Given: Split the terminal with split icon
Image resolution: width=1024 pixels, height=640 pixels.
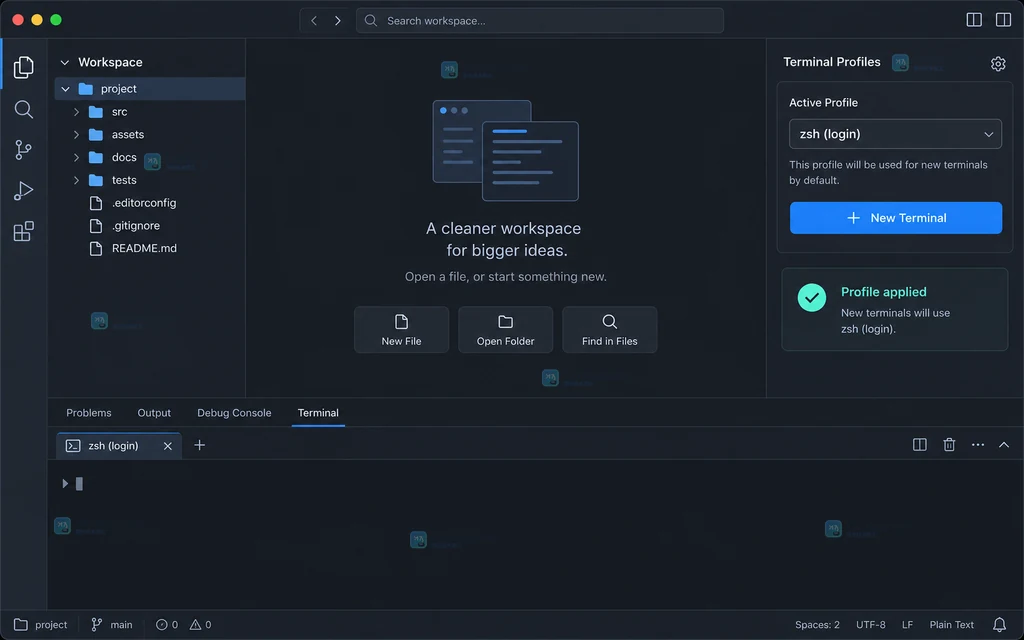Looking at the screenshot, I should [x=920, y=445].
